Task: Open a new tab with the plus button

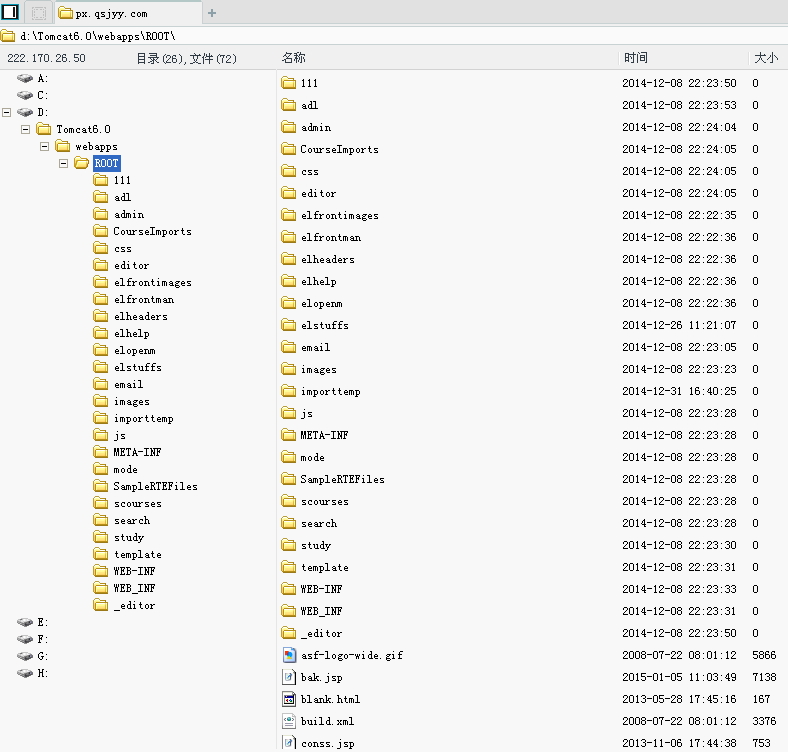Action: pyautogui.click(x=212, y=13)
